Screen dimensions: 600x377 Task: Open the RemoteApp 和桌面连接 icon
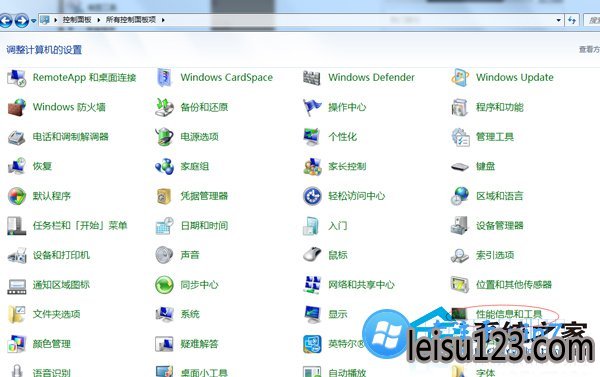[x=16, y=78]
